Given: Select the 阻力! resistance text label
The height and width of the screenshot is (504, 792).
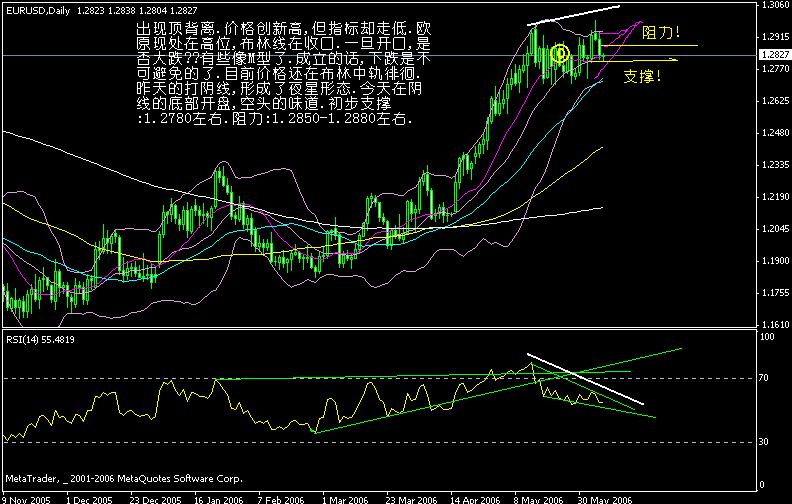Looking at the screenshot, I should (x=661, y=33).
